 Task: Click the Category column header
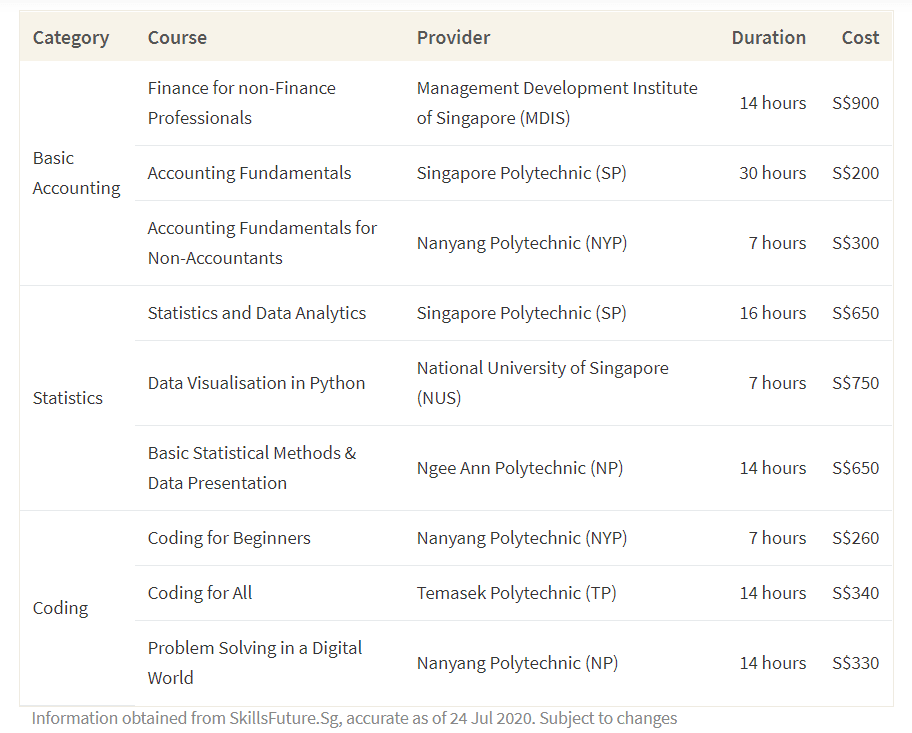(71, 37)
